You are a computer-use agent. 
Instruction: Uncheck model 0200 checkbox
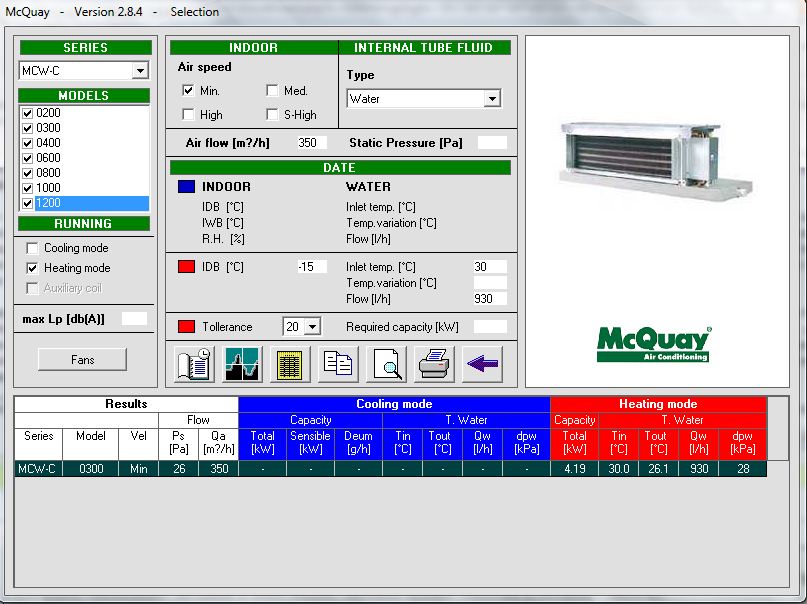pyautogui.click(x=28, y=113)
